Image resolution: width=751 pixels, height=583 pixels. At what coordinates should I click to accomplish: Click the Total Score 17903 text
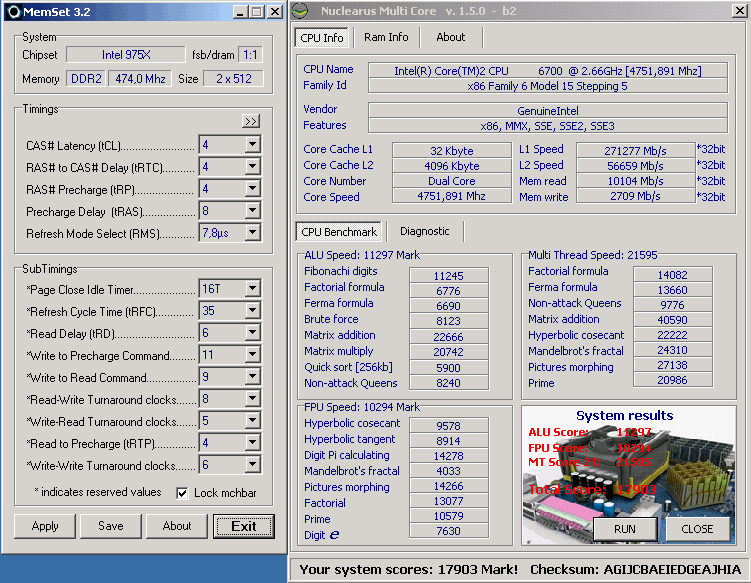pyautogui.click(x=592, y=490)
